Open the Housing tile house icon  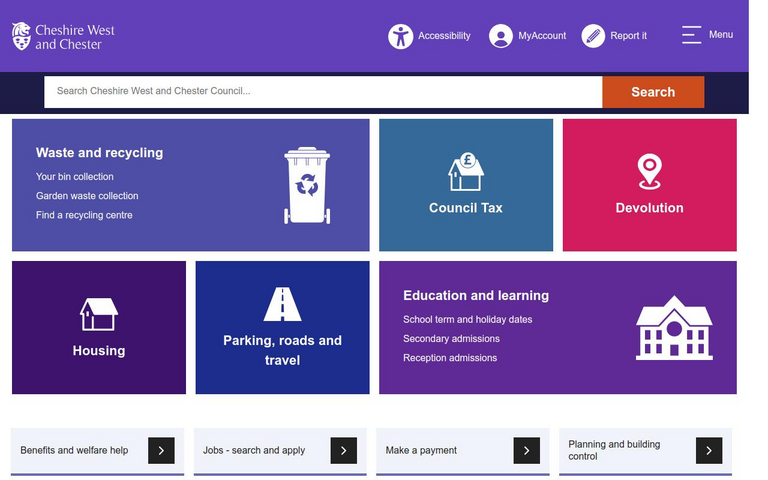pyautogui.click(x=99, y=314)
